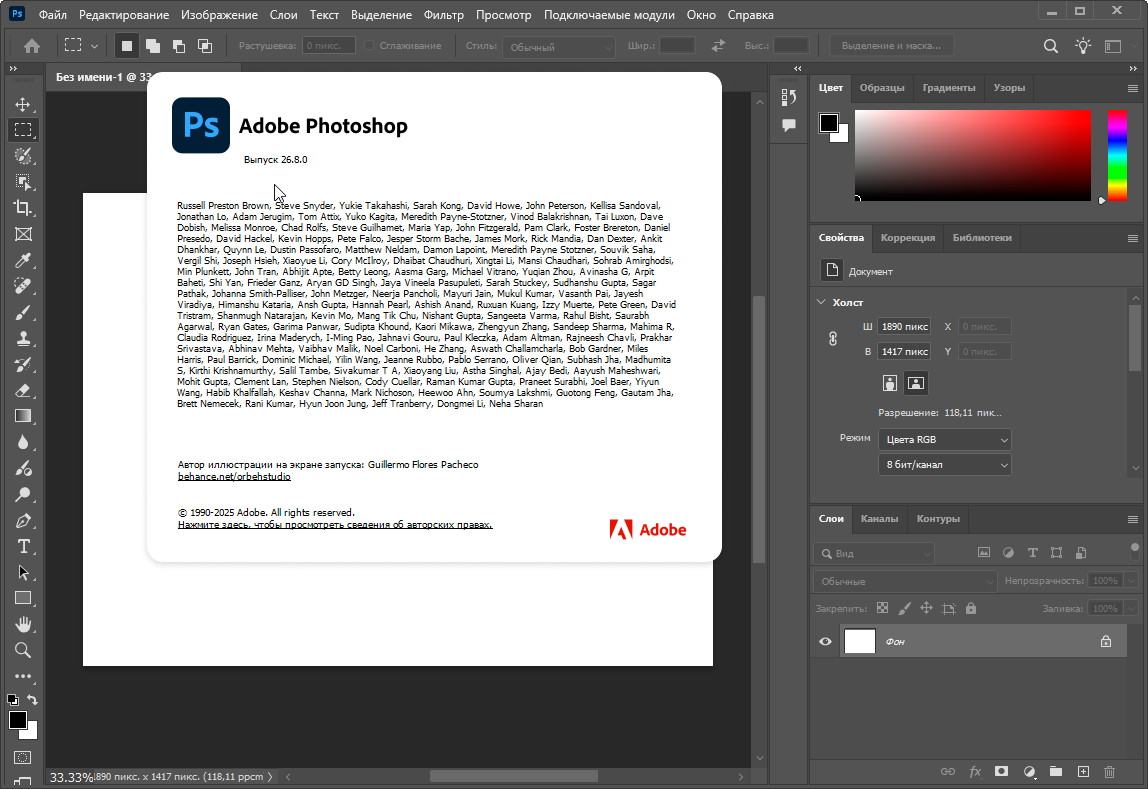Open marquee tool preset dropdown arrow
The image size is (1148, 789).
point(94,46)
